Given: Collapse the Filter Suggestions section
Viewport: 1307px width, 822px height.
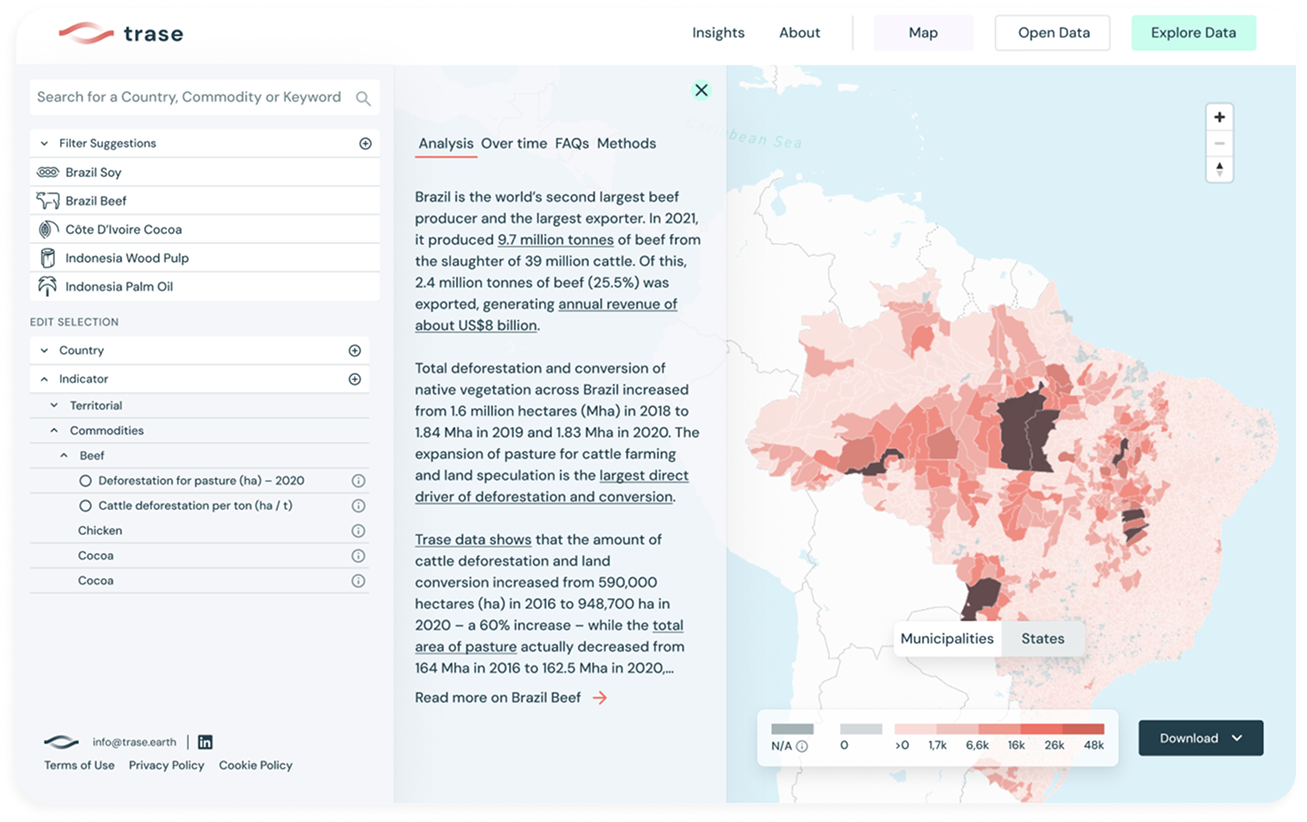Looking at the screenshot, I should (44, 144).
